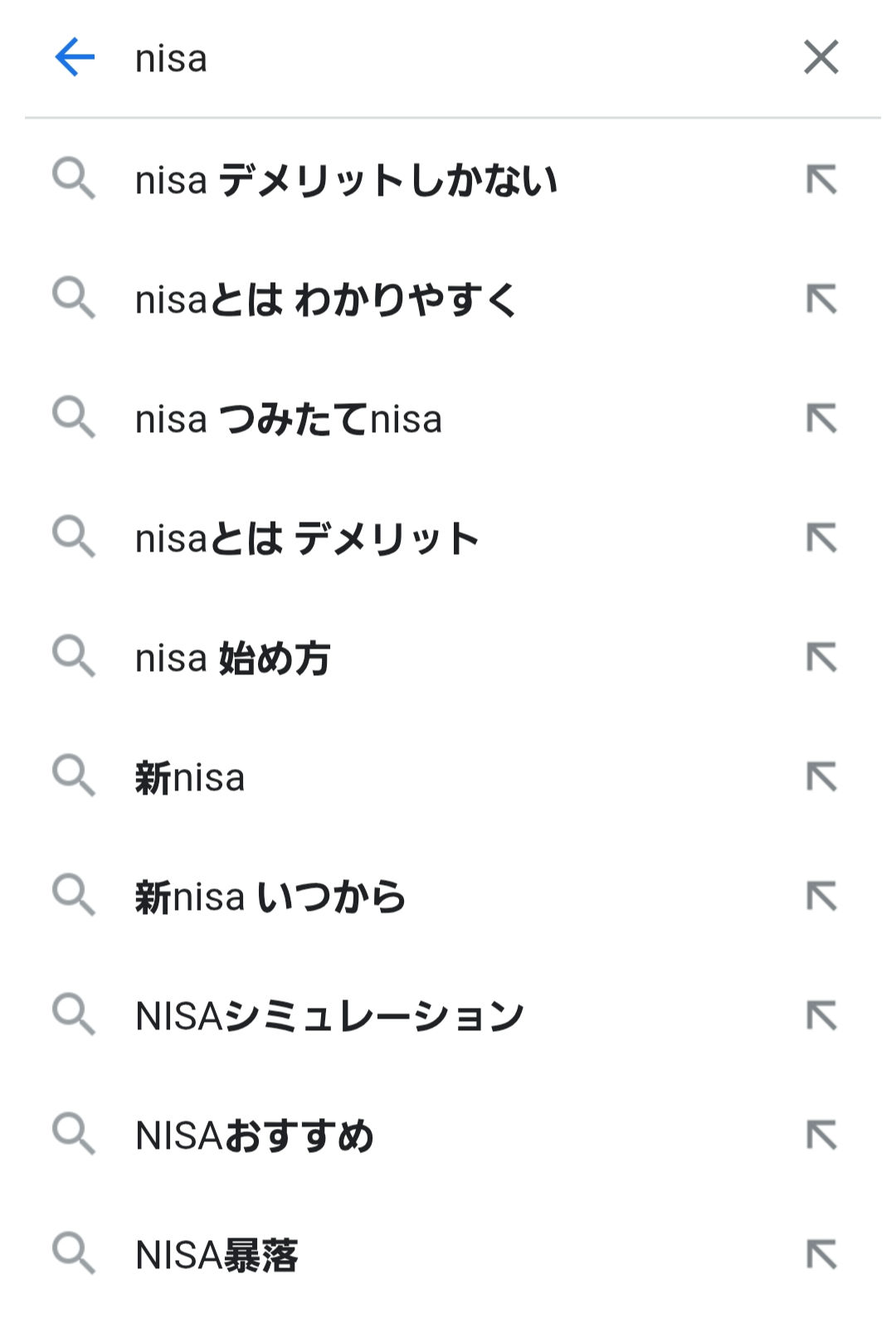
Task: Insert 'NISAシミュレーション' via arrow icon
Action: pyautogui.click(x=821, y=1016)
